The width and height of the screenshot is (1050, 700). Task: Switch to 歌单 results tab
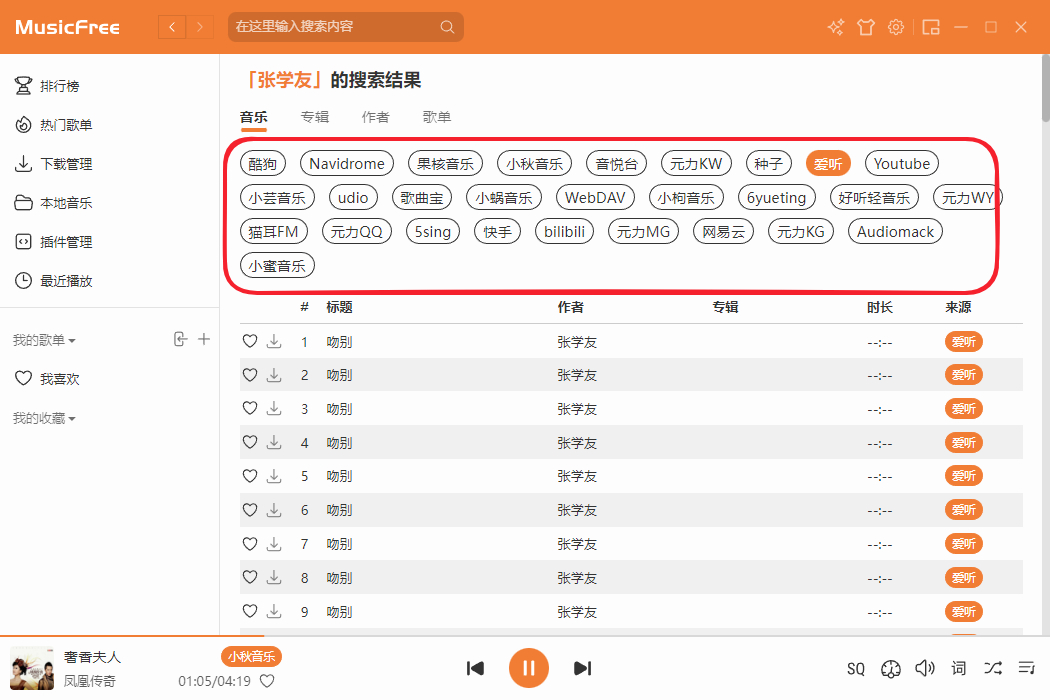(437, 117)
